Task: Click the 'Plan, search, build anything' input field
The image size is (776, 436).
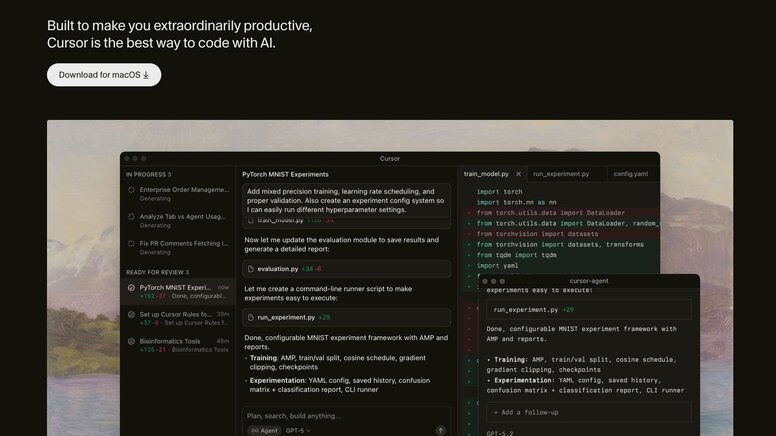Action: (x=340, y=415)
